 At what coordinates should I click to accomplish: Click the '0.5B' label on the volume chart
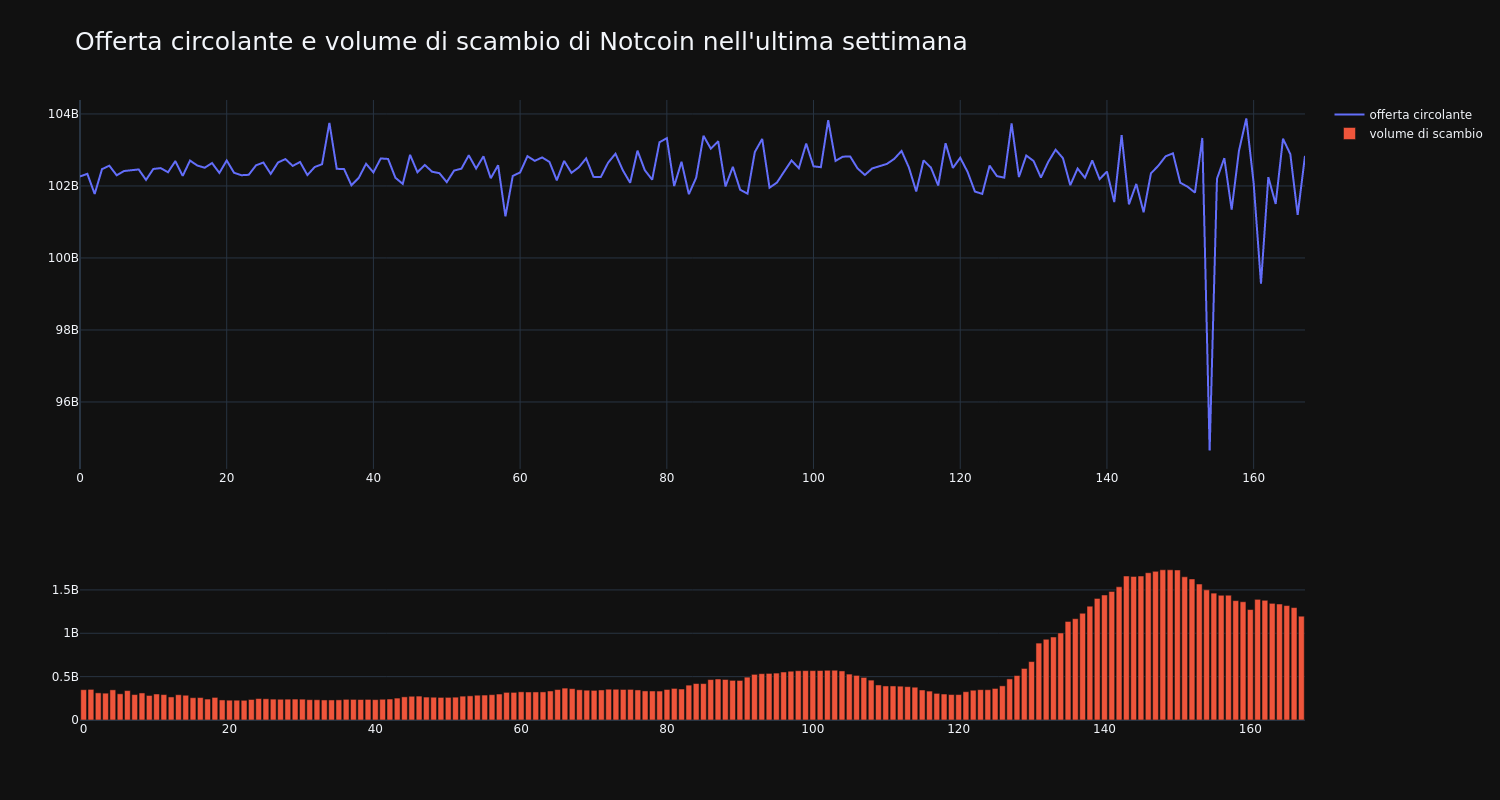pos(64,677)
